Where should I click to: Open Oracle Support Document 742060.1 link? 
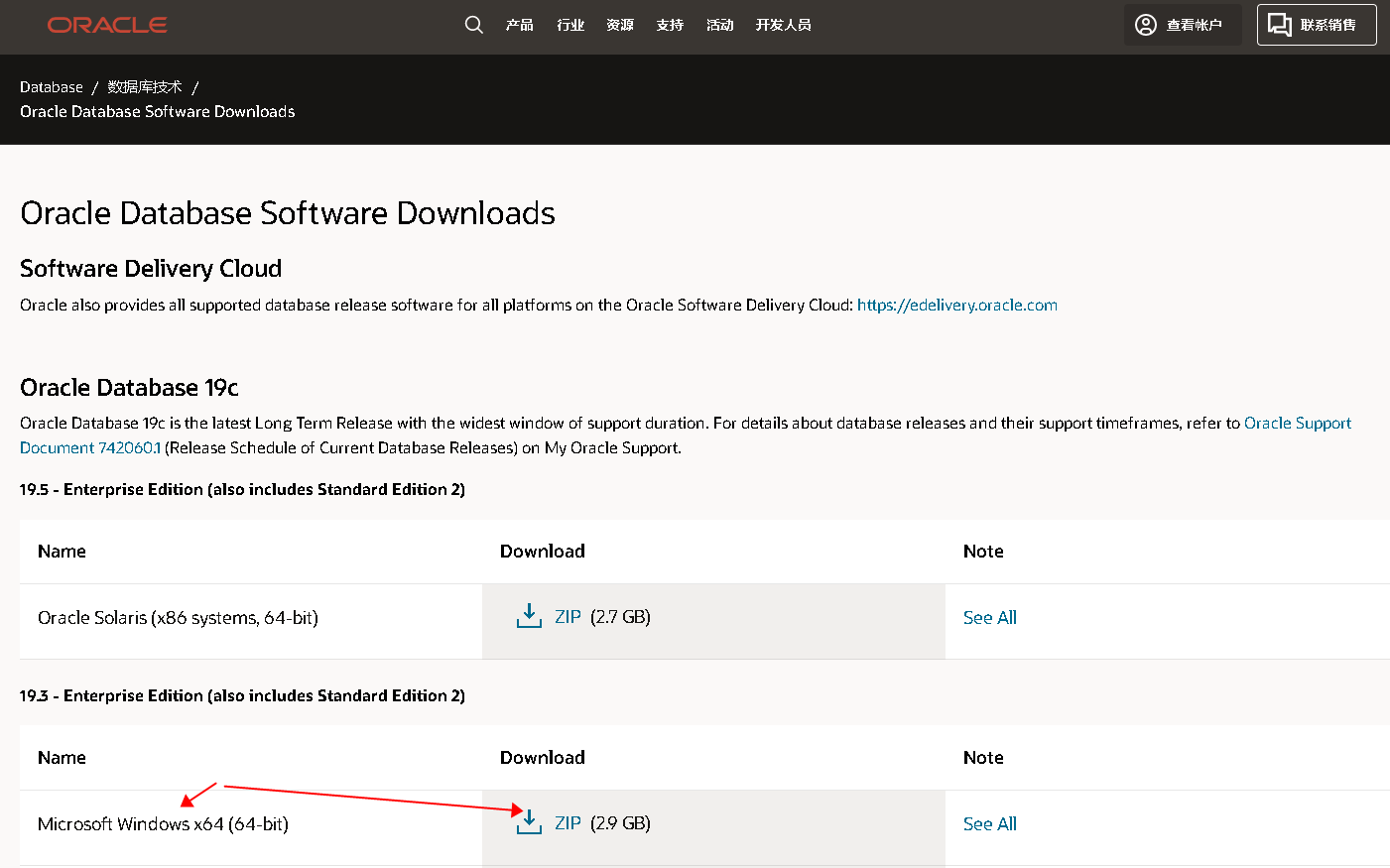click(x=90, y=448)
